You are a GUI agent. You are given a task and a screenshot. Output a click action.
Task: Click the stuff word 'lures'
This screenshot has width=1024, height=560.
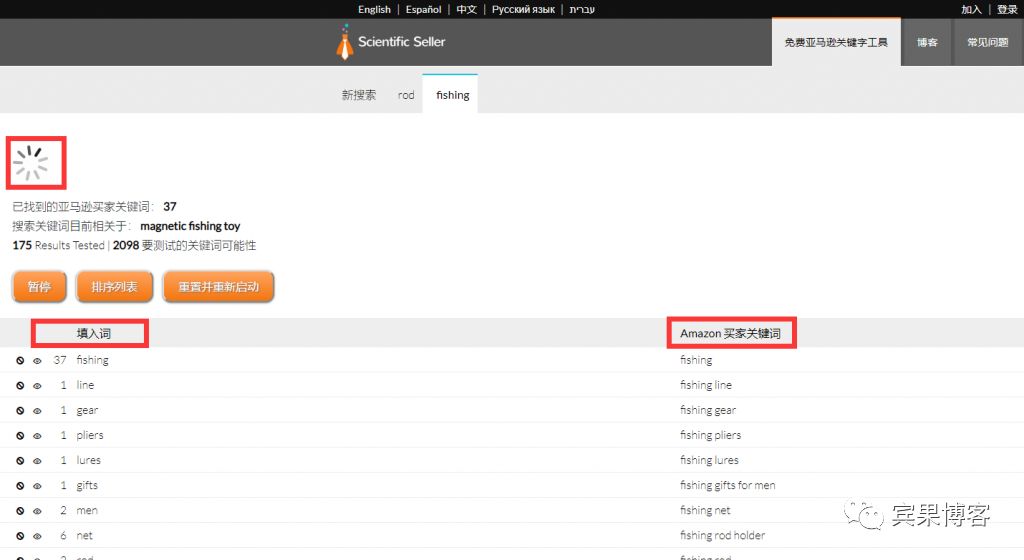coord(88,460)
